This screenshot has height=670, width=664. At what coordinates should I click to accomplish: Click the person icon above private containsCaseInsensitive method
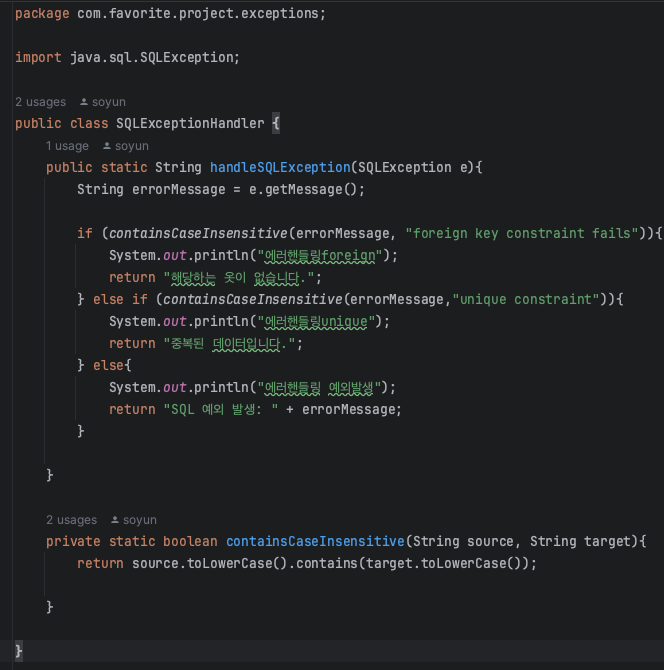coord(115,520)
